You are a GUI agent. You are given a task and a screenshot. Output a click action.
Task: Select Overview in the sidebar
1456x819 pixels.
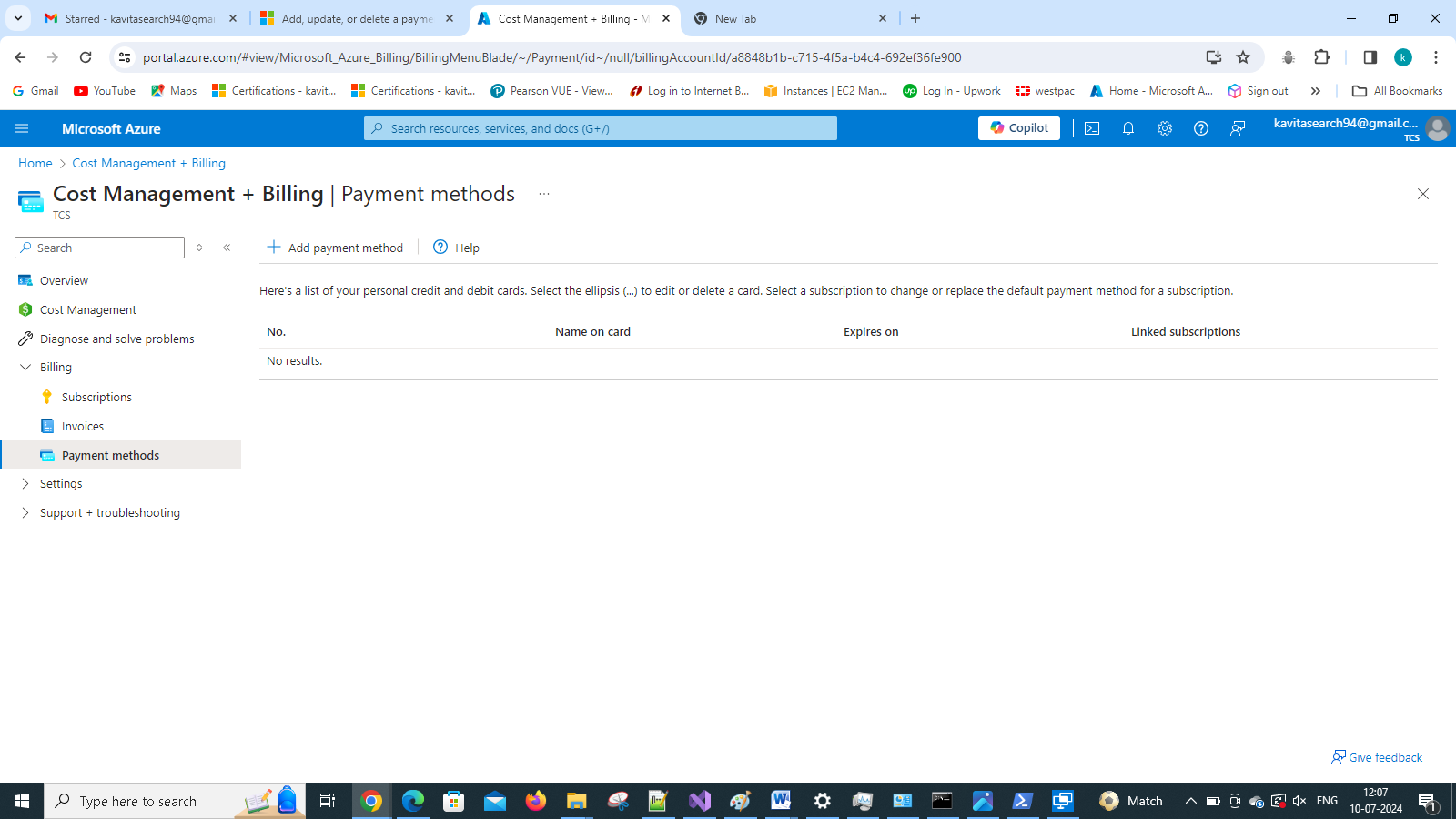click(63, 280)
